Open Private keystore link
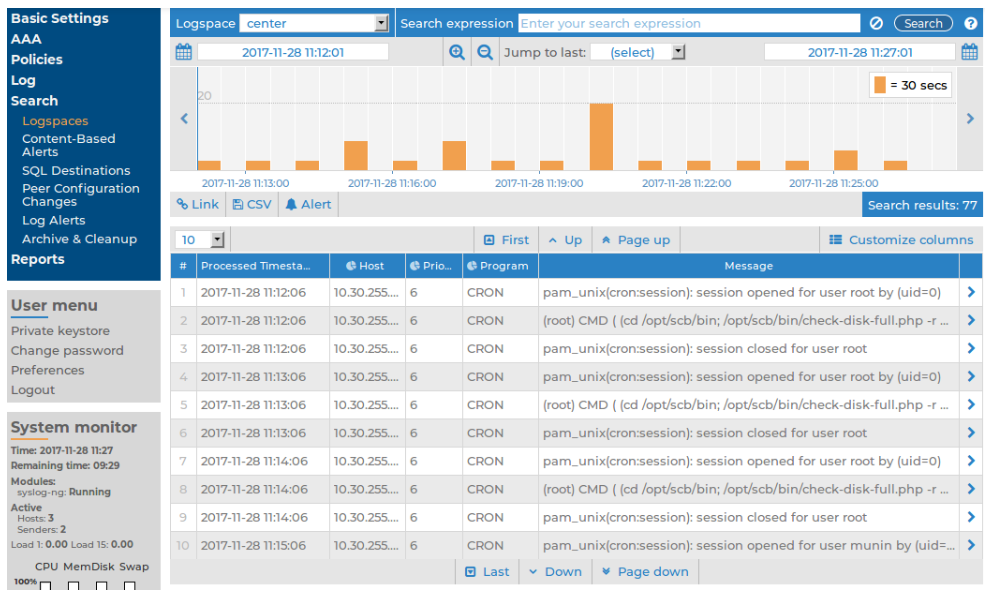 tap(60, 331)
